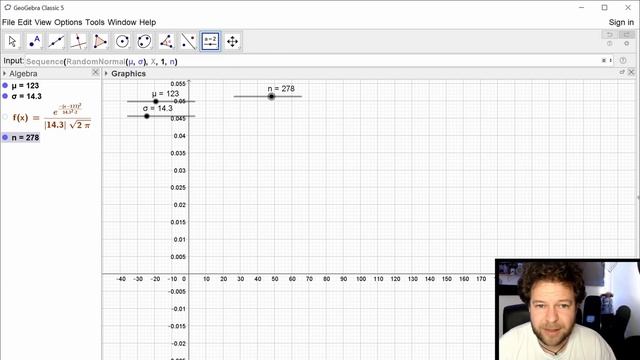Select the Ellipse conic tool
The width and height of the screenshot is (640, 360).
(x=144, y=41)
